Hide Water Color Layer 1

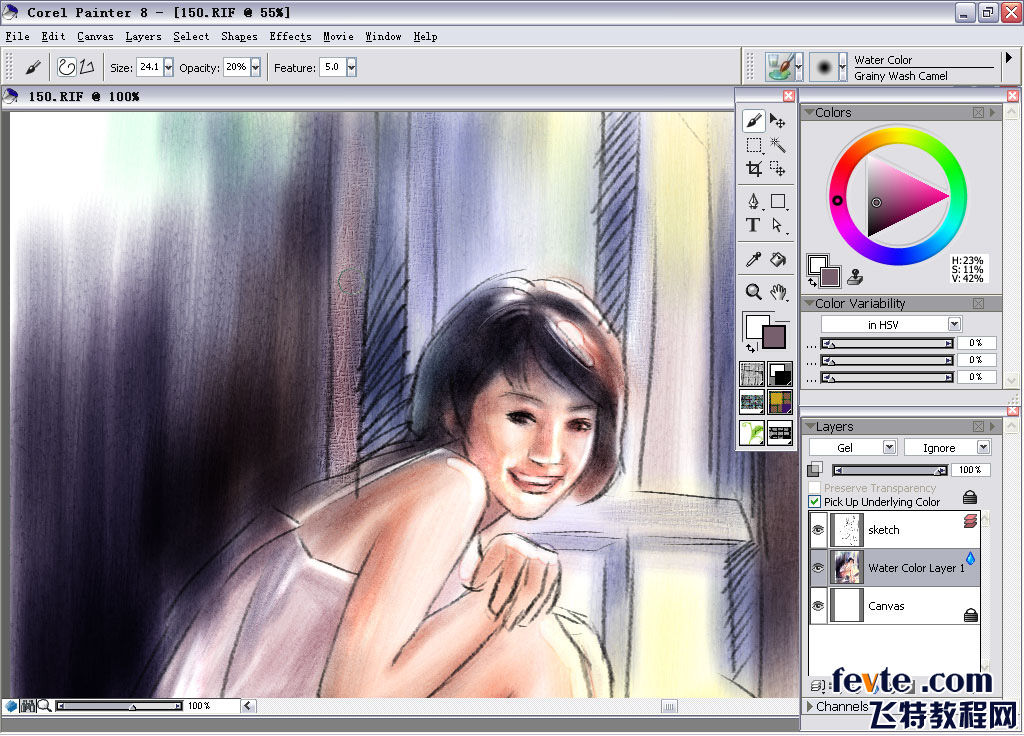818,568
